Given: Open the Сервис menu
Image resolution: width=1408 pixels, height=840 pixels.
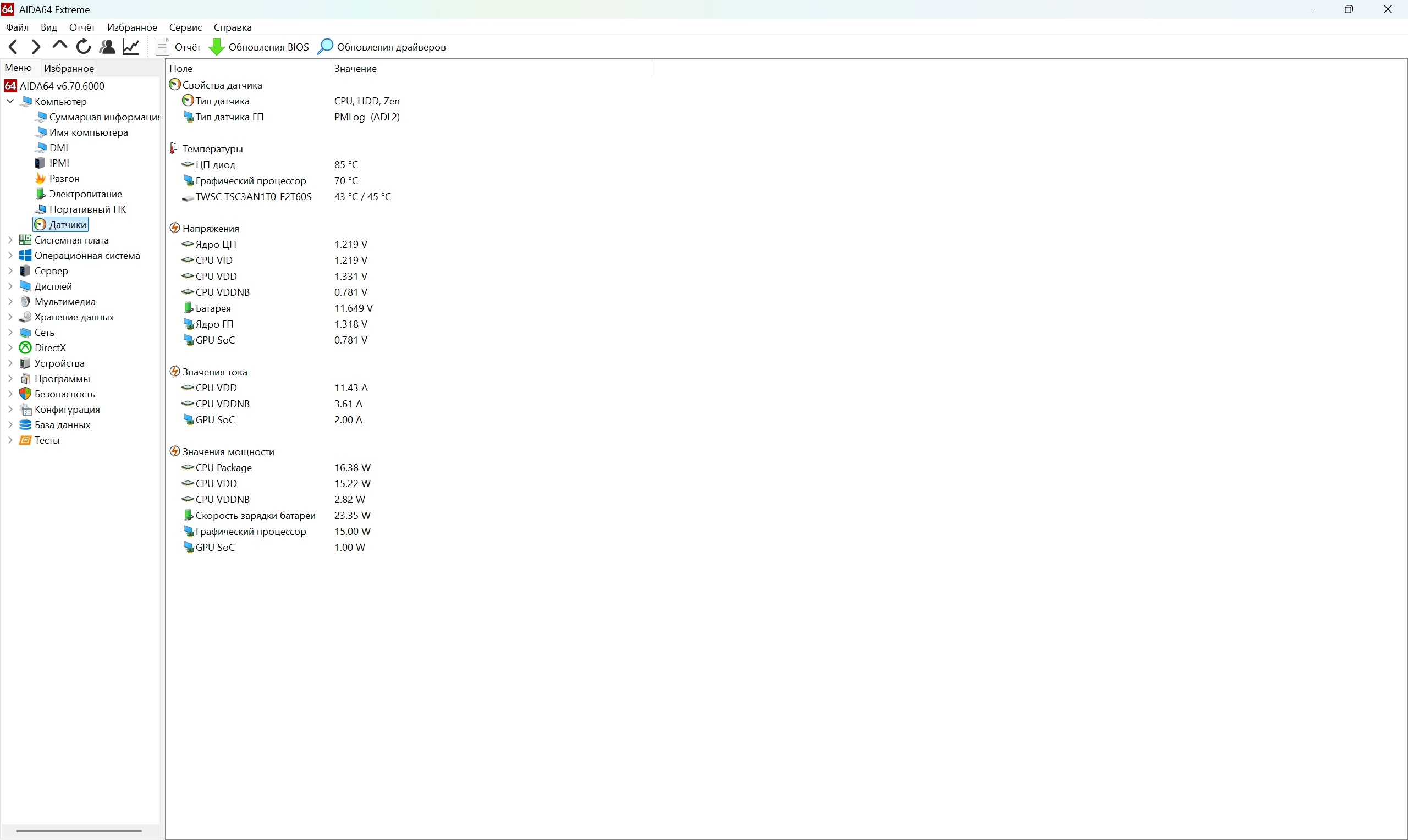Looking at the screenshot, I should pos(185,27).
